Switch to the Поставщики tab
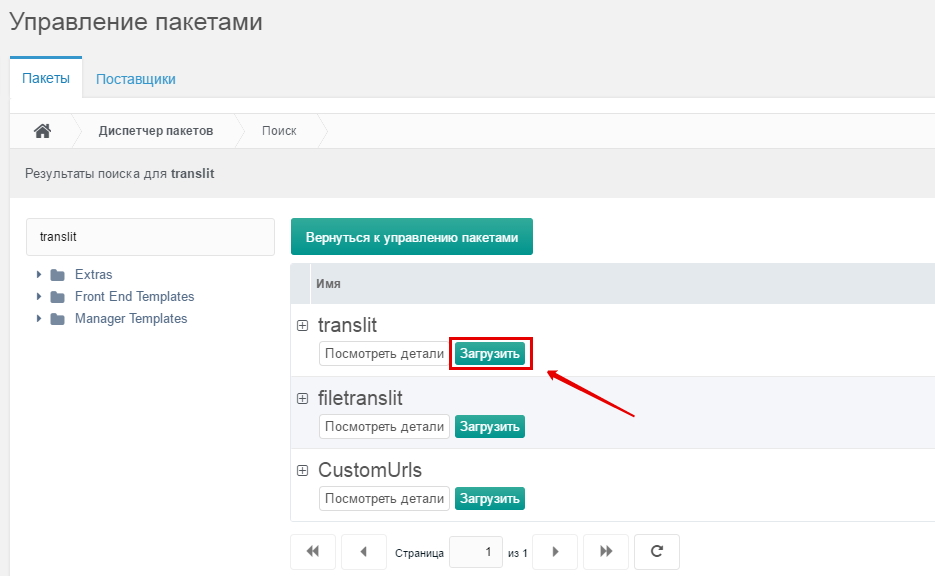Viewport: 935px width, 576px height. [135, 79]
